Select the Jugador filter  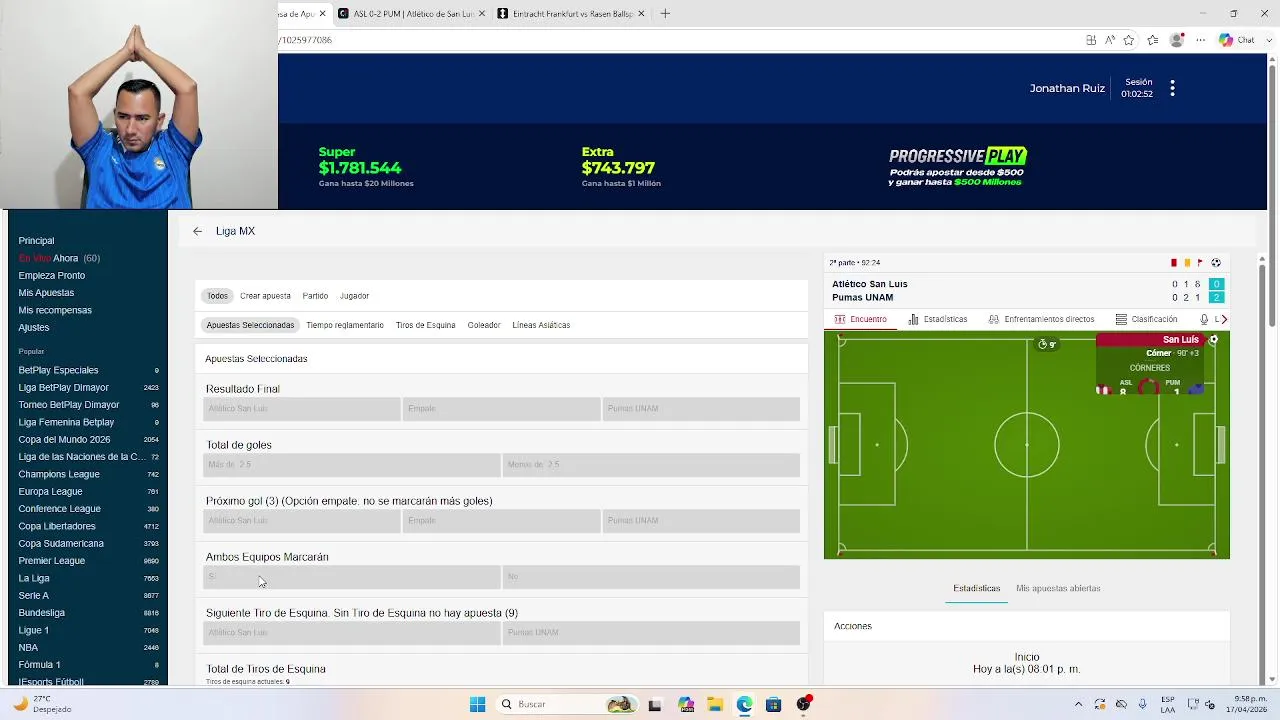(x=354, y=296)
